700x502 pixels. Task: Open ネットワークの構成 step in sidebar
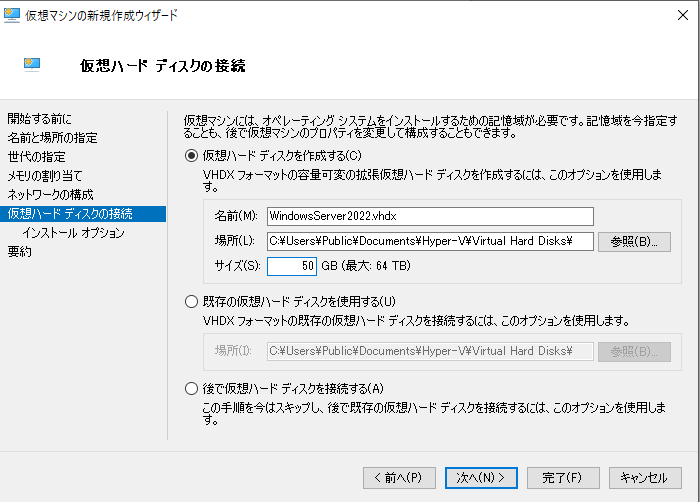50,195
